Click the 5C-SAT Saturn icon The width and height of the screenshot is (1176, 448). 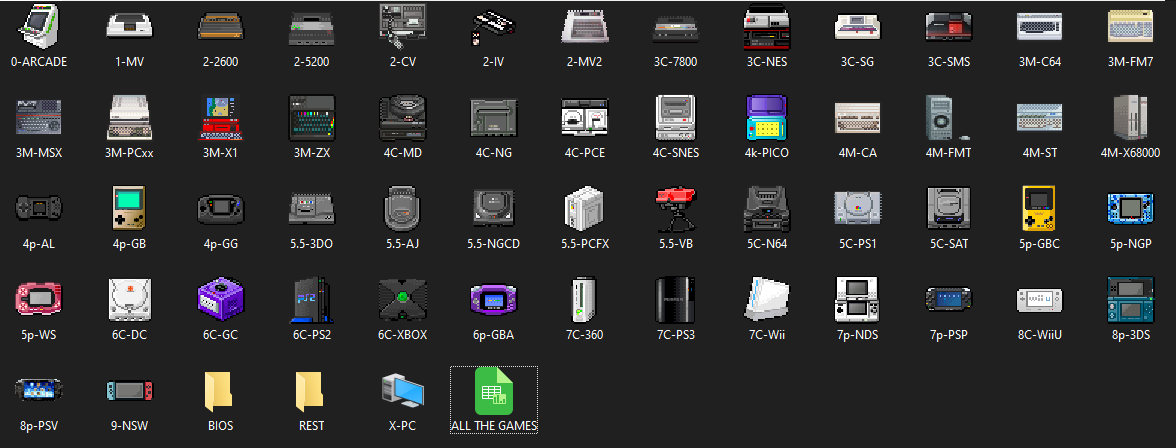948,209
